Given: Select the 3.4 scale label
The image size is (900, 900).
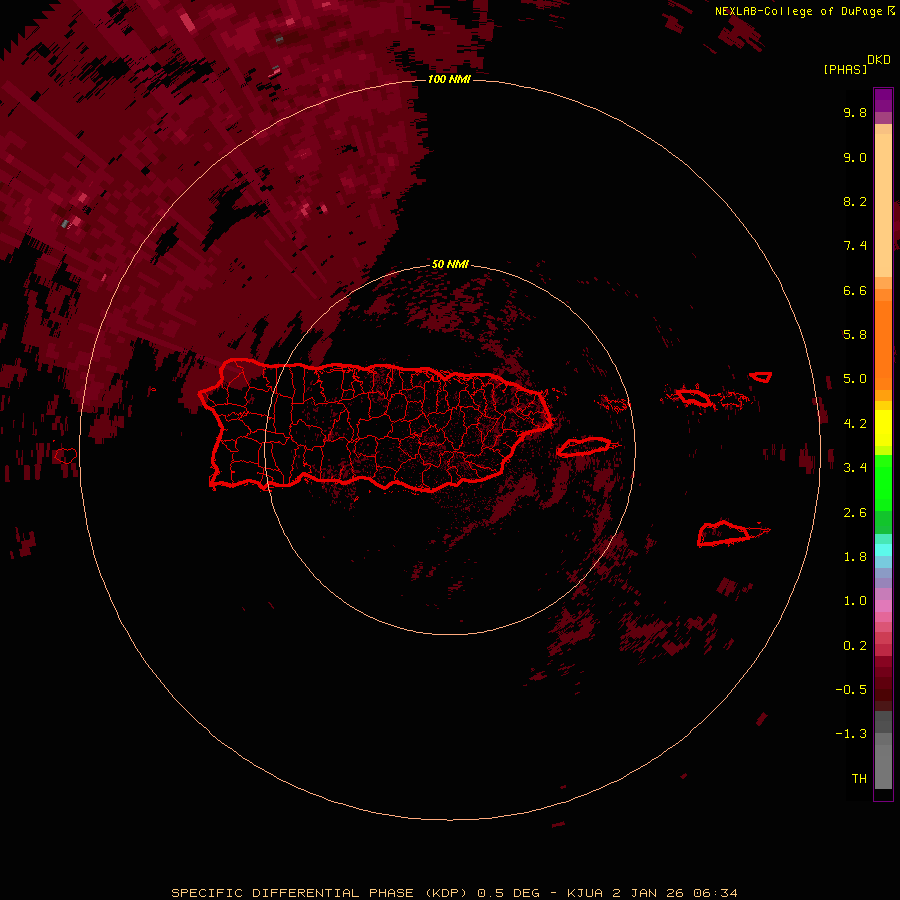Looking at the screenshot, I should click(x=855, y=468).
